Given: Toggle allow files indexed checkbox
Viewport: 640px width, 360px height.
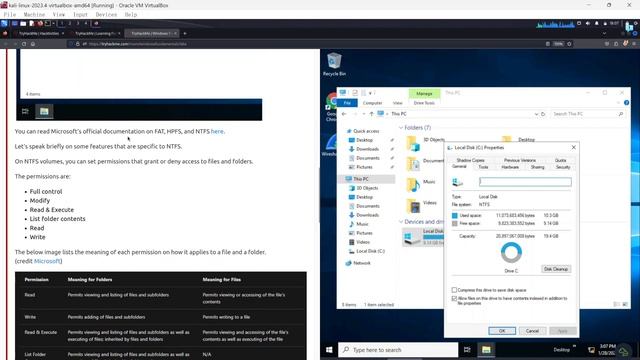Looking at the screenshot, I should tap(454, 299).
